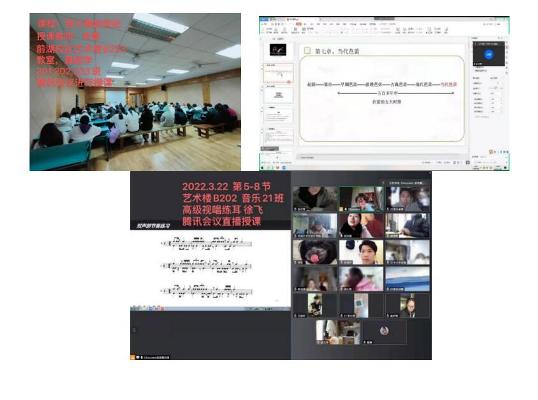Select the fifth slide thumbnail in the slide panel

(278, 137)
